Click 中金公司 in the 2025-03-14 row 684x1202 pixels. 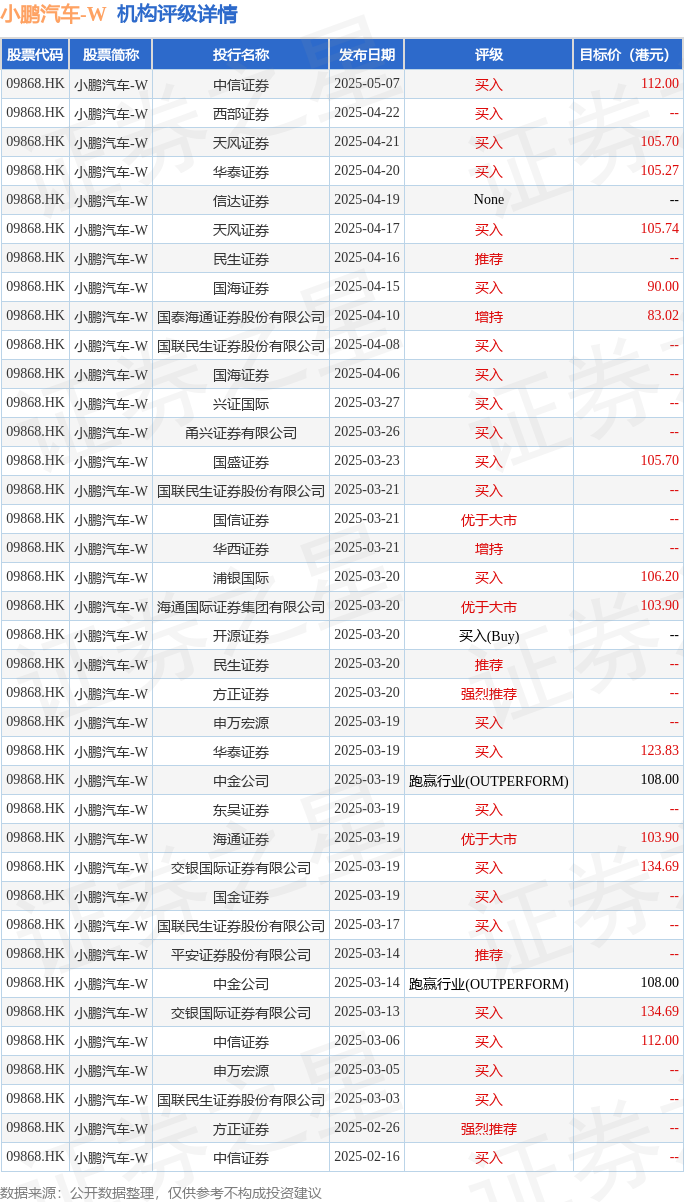241,984
